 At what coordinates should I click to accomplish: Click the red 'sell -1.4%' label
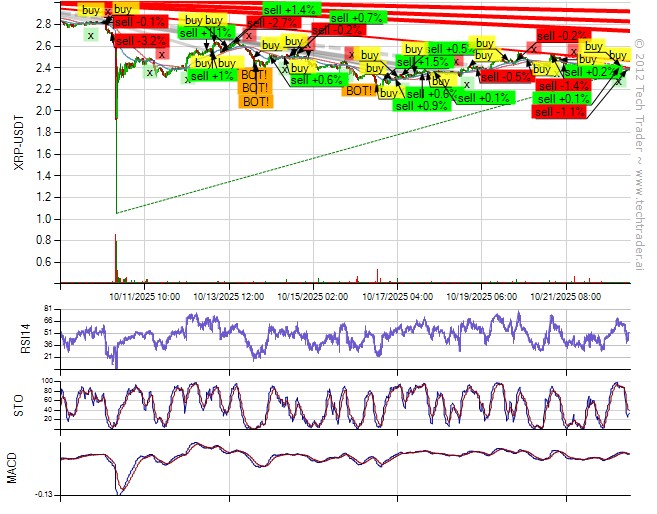(562, 86)
